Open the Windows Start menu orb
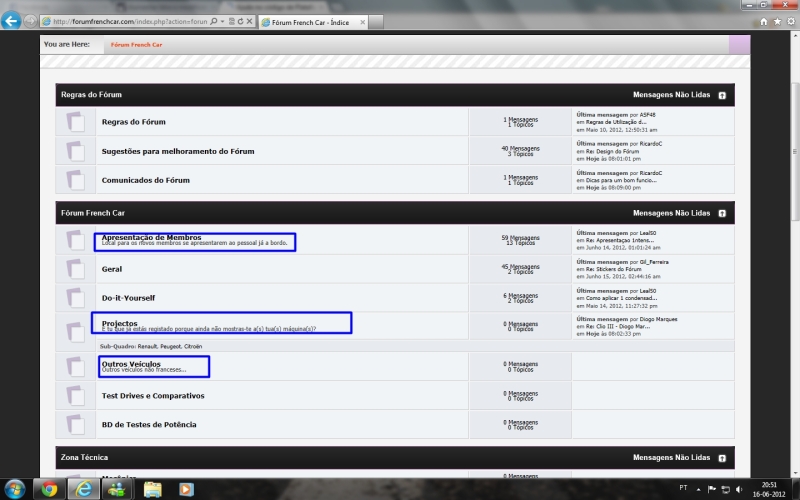Image resolution: width=800 pixels, height=500 pixels. tap(14, 490)
